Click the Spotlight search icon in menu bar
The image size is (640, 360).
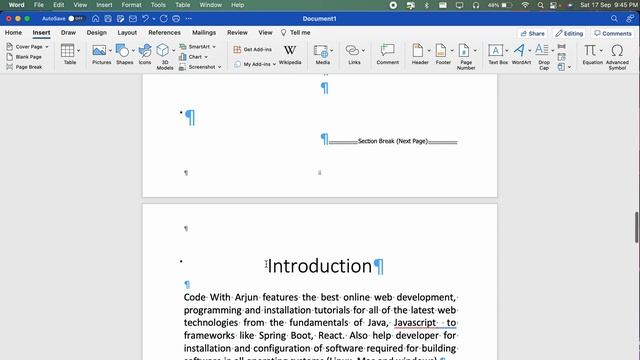pyautogui.click(x=540, y=5)
